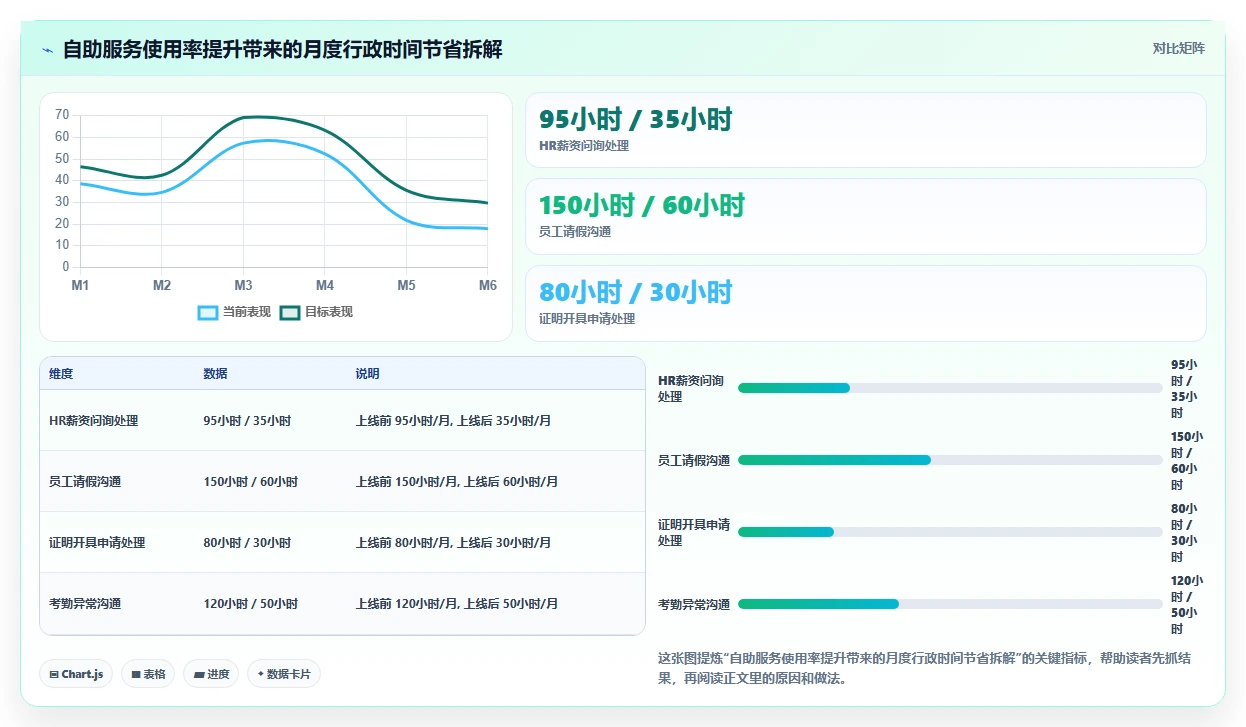Viewport: 1246px width, 727px height.
Task: Click the 员工请假沟通 progress bar
Action: (x=950, y=460)
